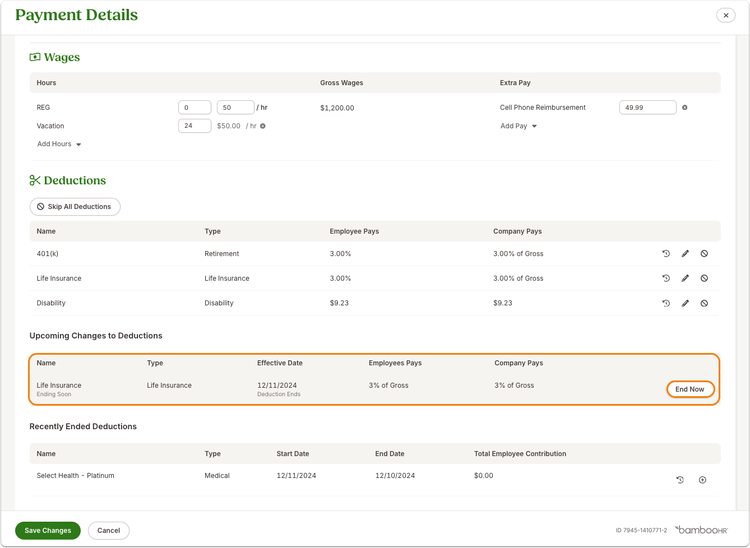Cancel the payment details edits
750x548 pixels.
tap(109, 530)
